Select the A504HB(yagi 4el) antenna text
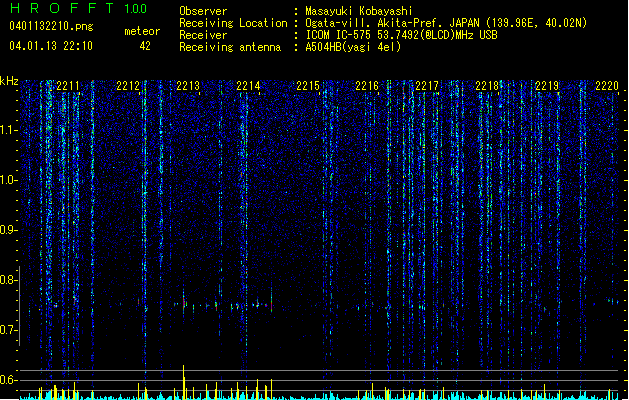The image size is (629, 400). click(353, 47)
